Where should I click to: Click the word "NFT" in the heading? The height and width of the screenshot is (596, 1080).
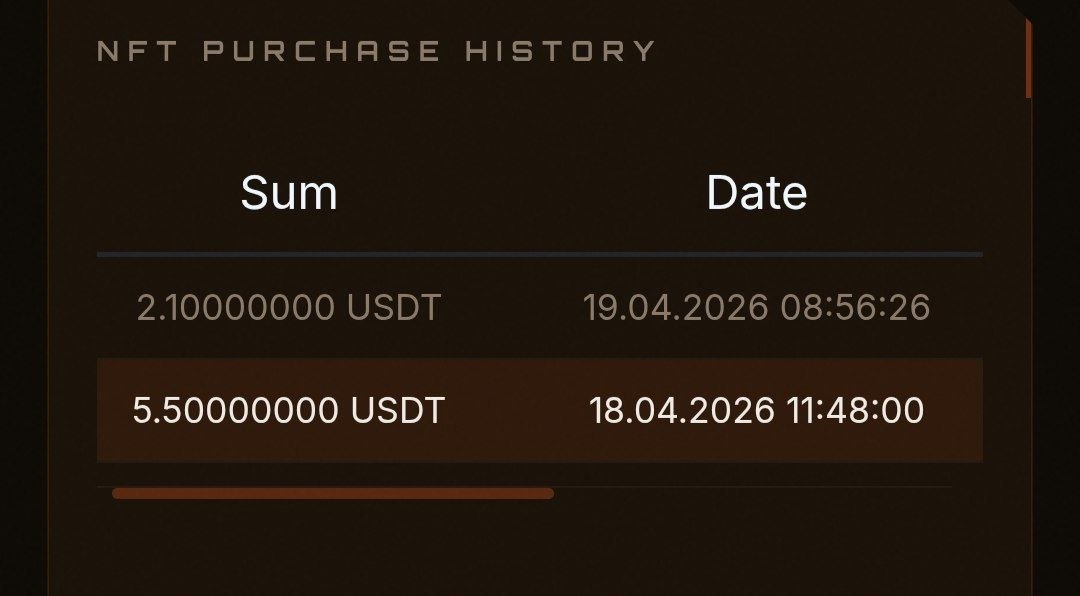coord(138,51)
